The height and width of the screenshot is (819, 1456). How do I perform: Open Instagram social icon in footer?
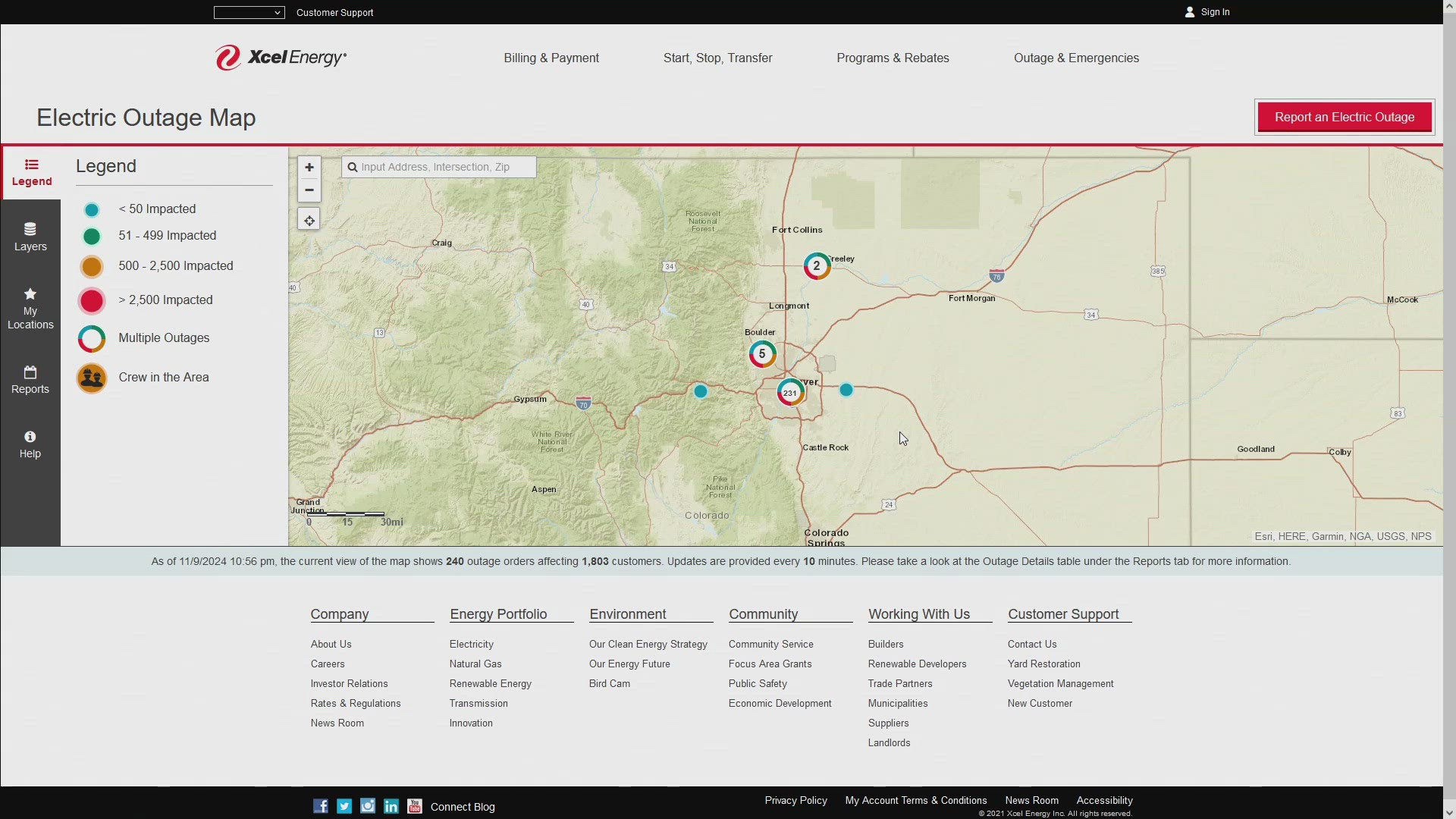(x=368, y=806)
